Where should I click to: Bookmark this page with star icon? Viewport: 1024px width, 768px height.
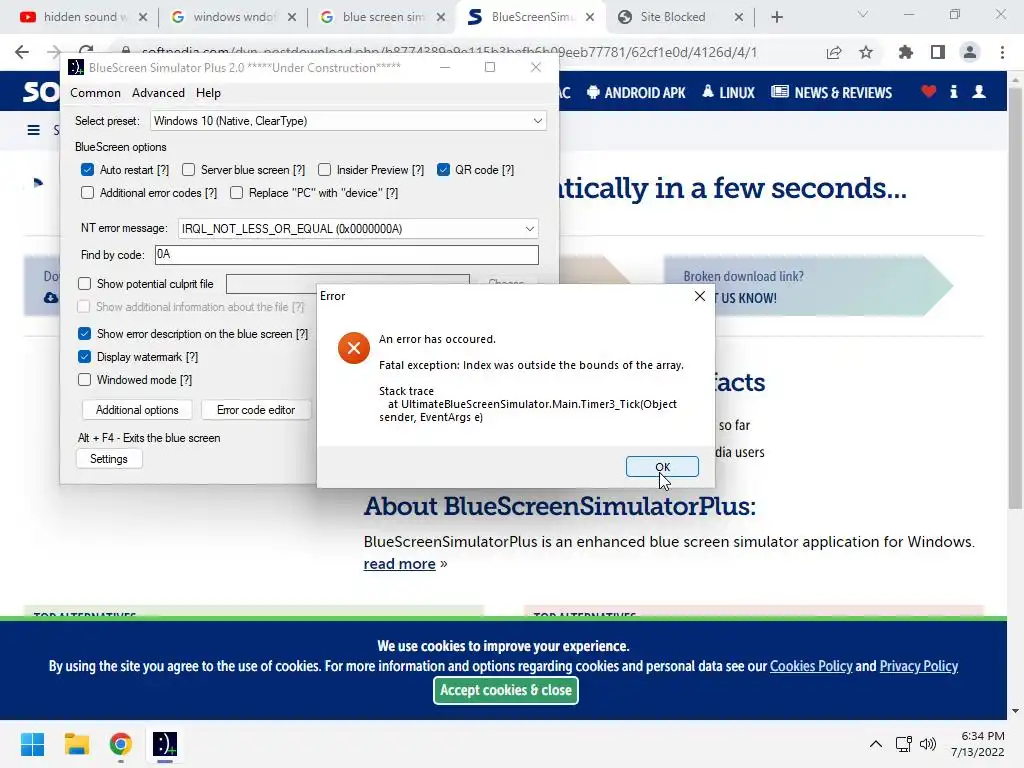click(x=866, y=53)
